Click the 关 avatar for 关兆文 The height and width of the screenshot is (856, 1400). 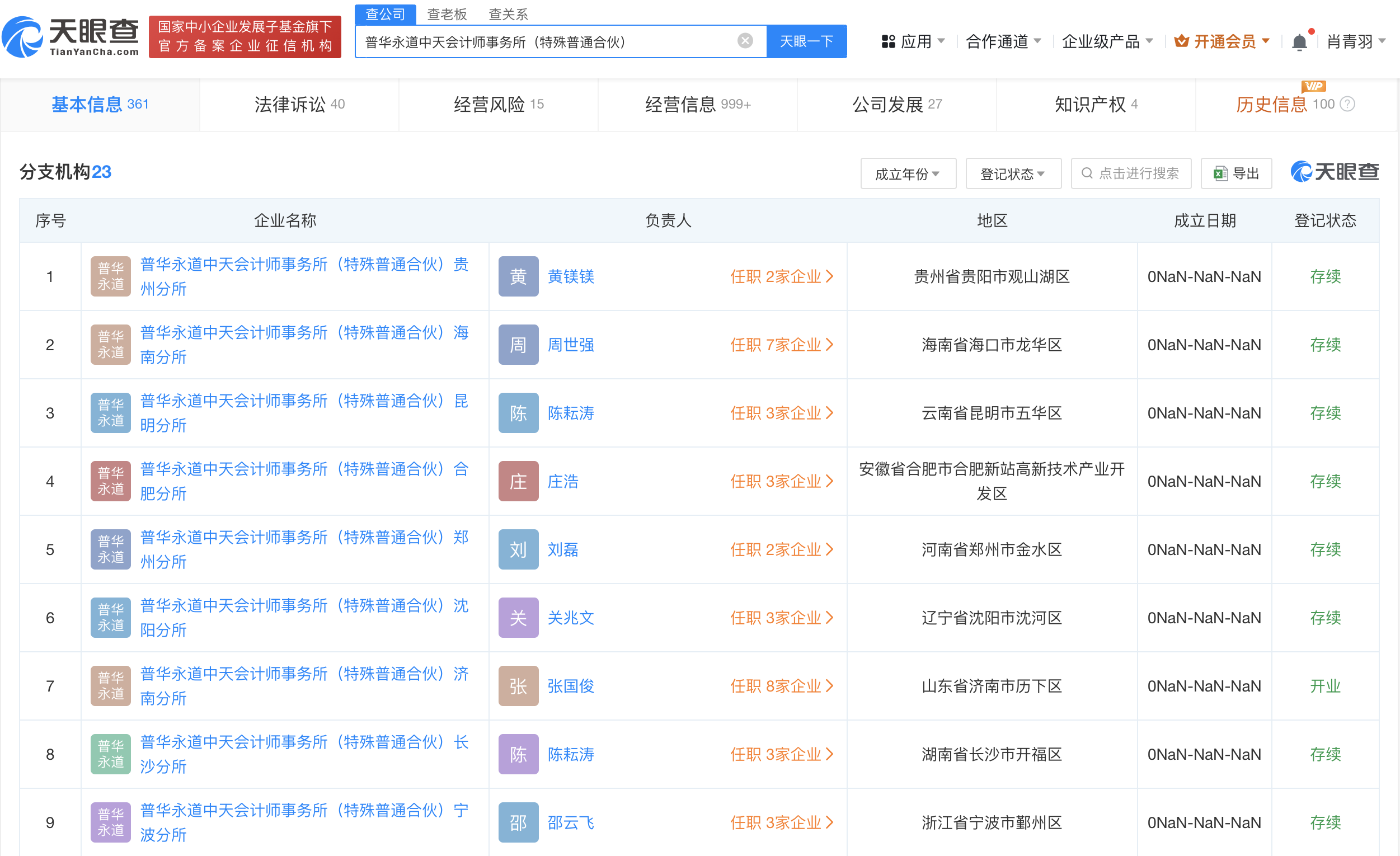pos(518,618)
